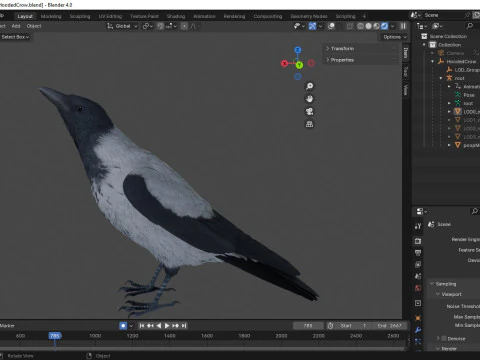Open the Collection properties tab icon

coord(418,303)
